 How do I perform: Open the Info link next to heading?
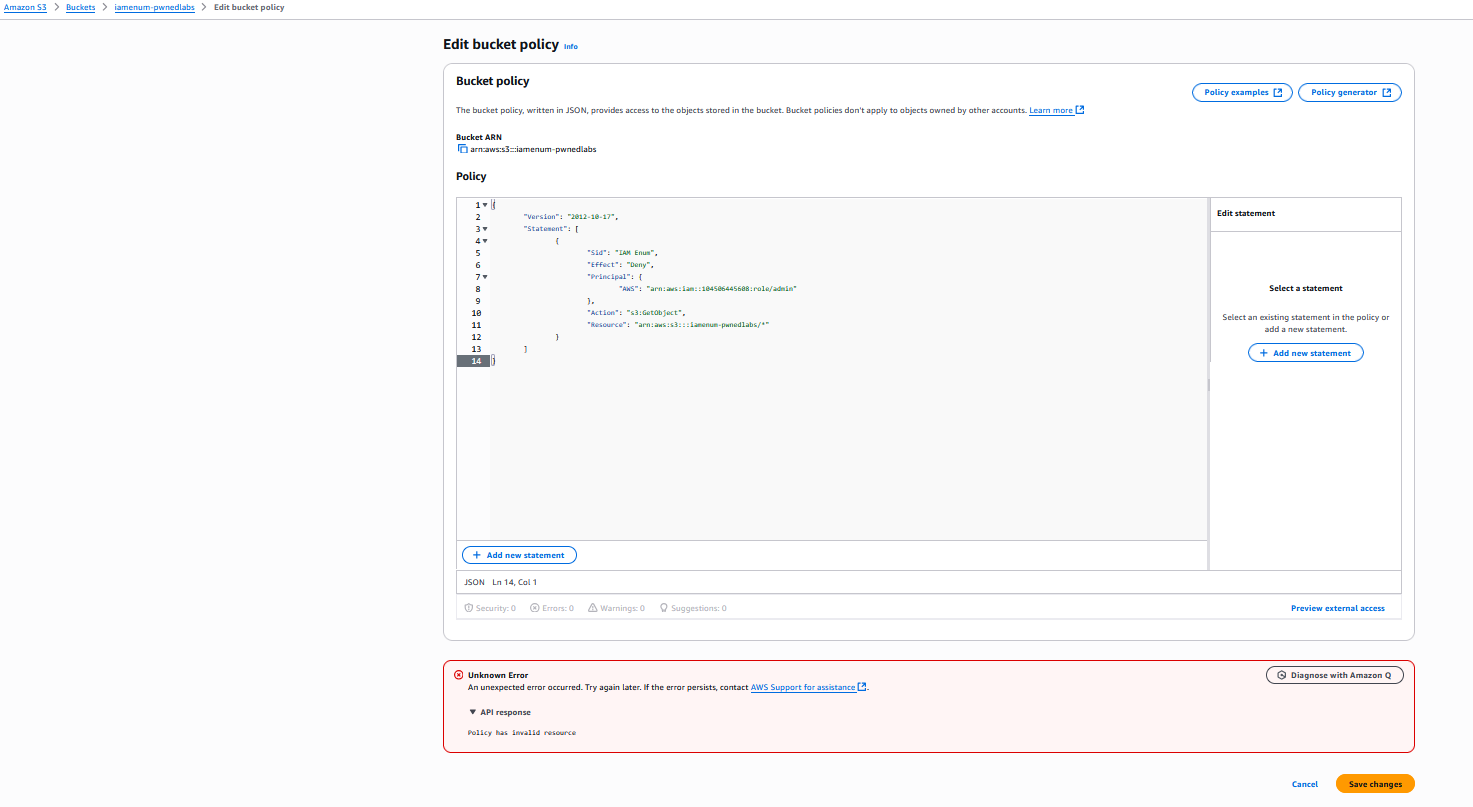pos(571,47)
